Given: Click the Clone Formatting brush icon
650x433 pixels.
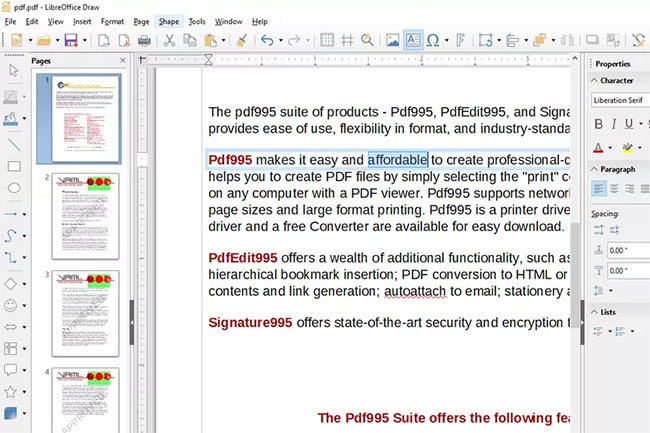Looking at the screenshot, I should pos(242,40).
